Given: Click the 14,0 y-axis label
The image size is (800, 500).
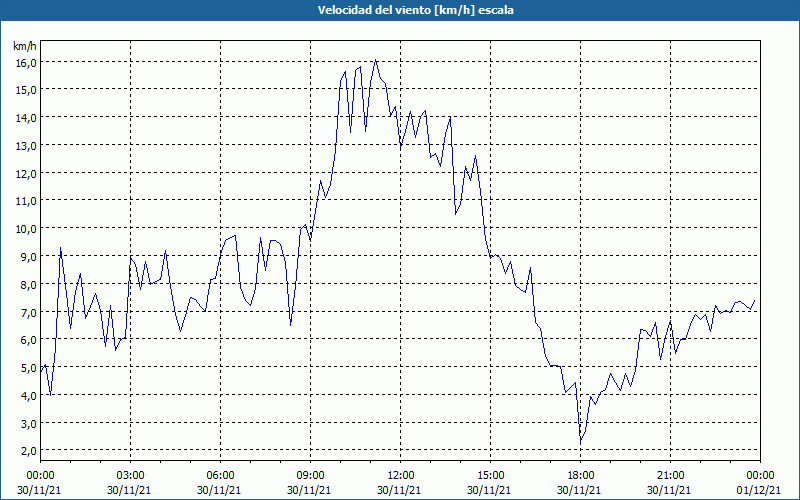Looking at the screenshot, I should click(26, 118).
